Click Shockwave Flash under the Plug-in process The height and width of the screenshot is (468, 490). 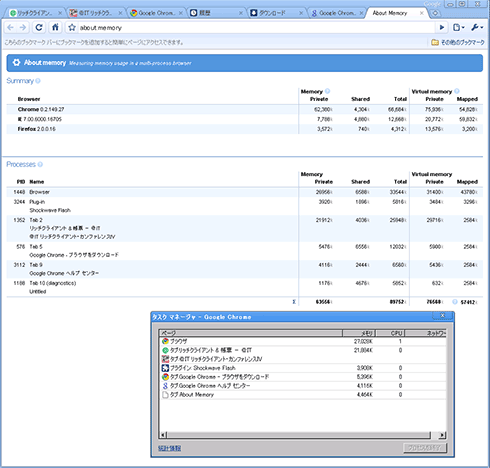50,210
